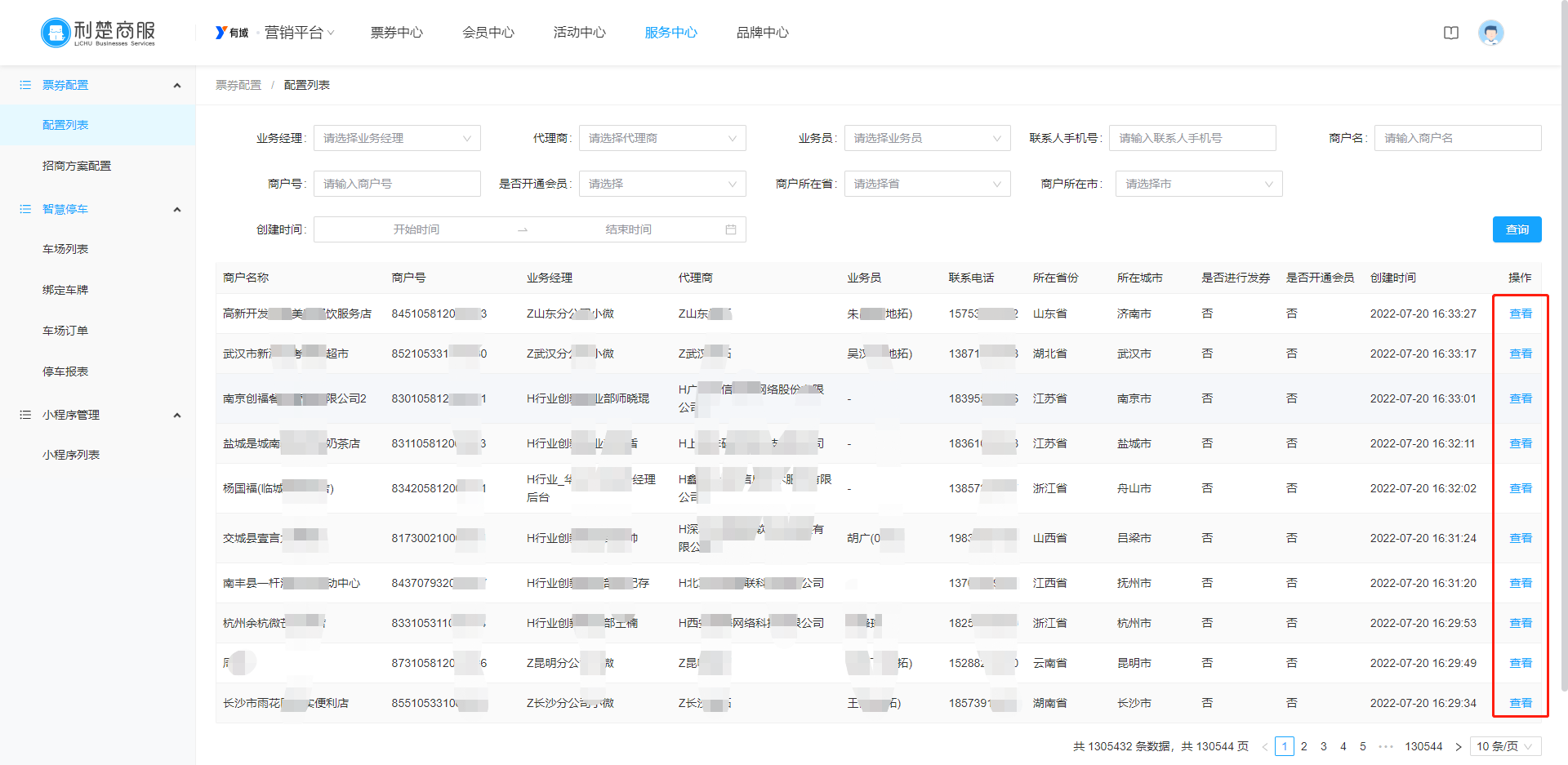Click the 创建时间 column header
Viewport: 1568px width, 765px height.
tap(1393, 278)
